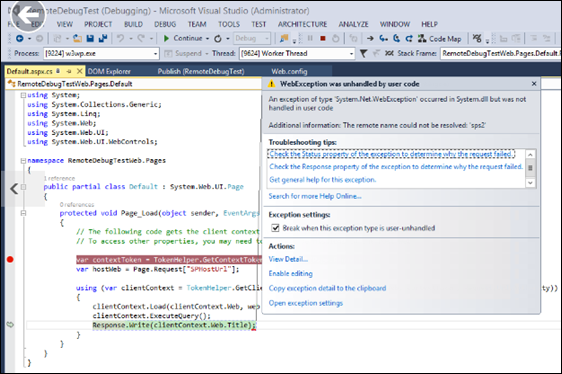Image resolution: width=562 pixels, height=374 pixels.
Task: Click troubleshooting tips scroll up arrow
Action: point(530,155)
